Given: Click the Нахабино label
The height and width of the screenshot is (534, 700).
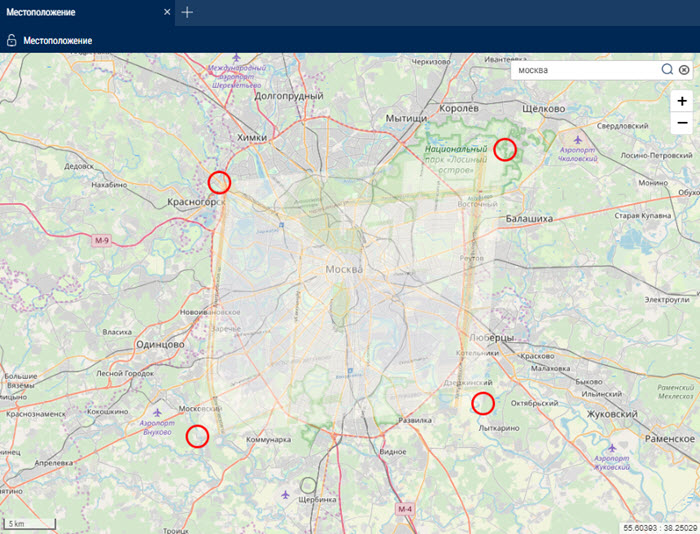Looking at the screenshot, I should [109, 185].
